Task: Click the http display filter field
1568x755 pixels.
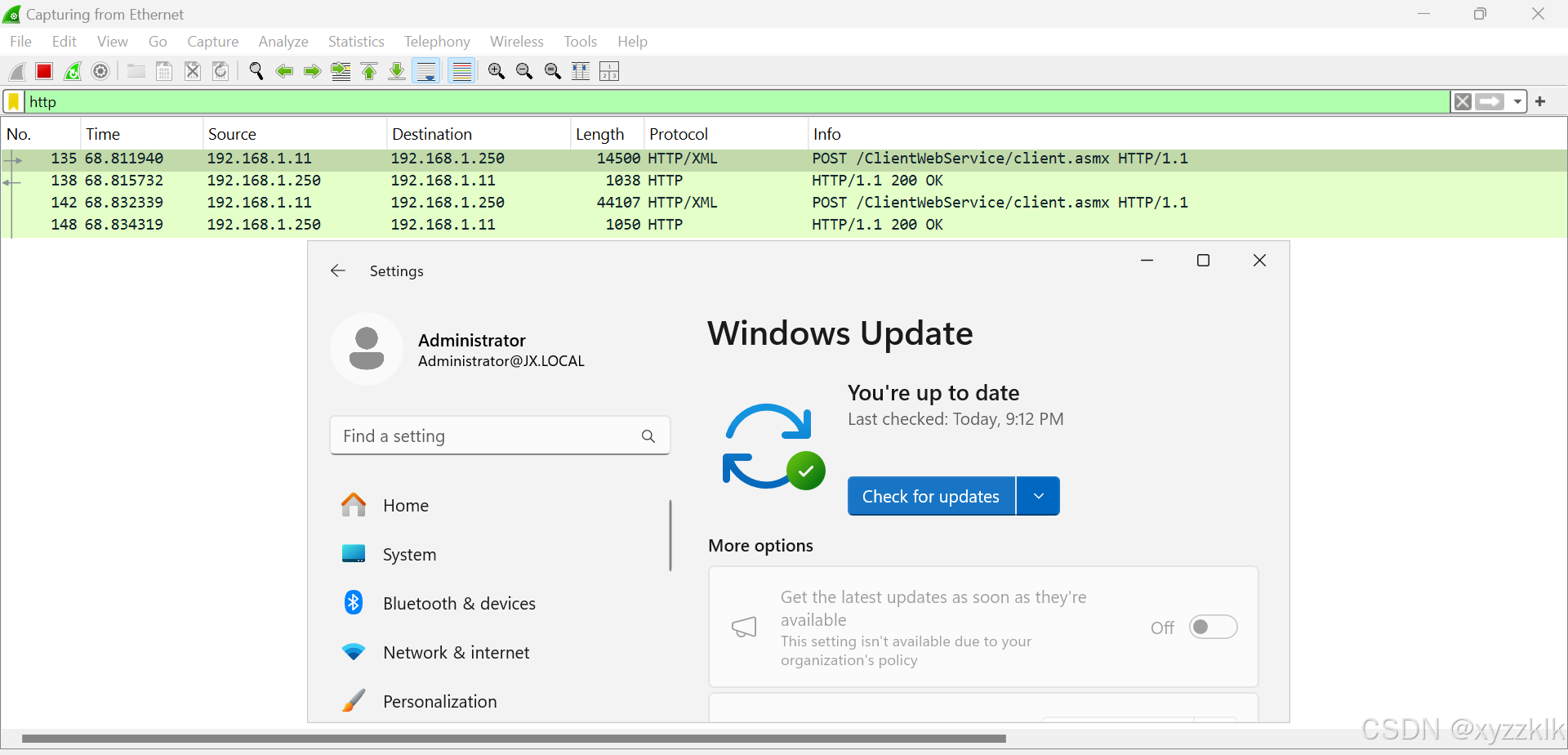Action: (737, 102)
